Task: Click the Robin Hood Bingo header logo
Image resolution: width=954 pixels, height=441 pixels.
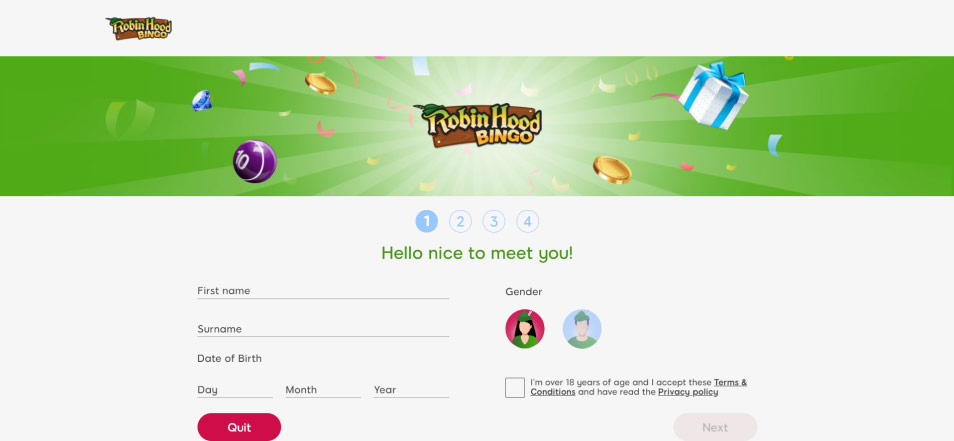Action: click(139, 29)
